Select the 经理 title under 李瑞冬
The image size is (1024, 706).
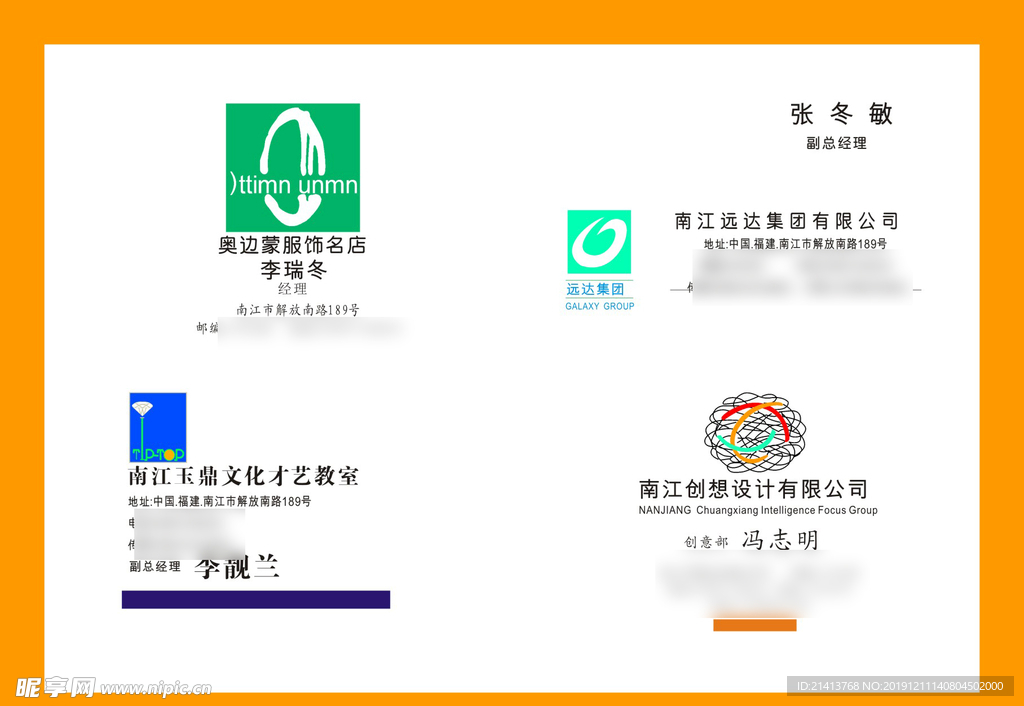[293, 290]
